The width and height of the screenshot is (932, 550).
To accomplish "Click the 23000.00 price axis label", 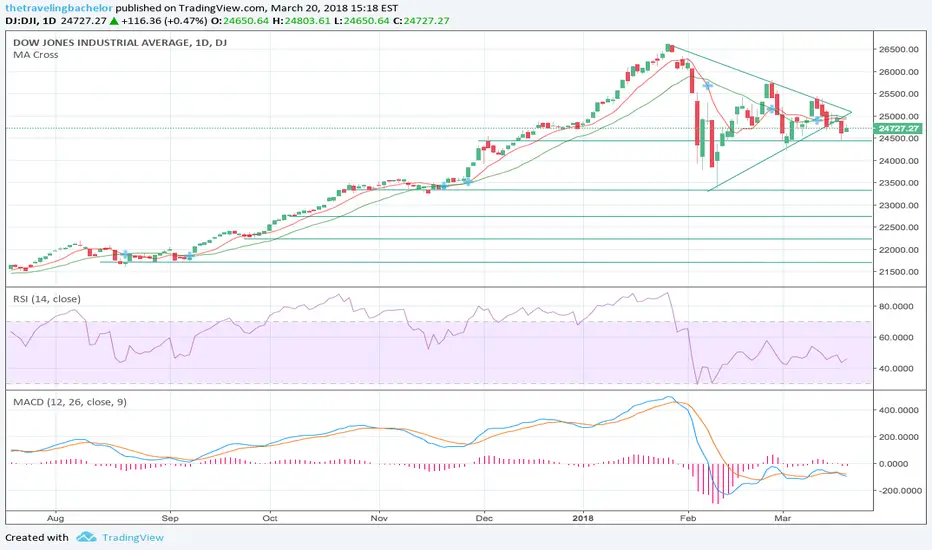I will (x=899, y=205).
